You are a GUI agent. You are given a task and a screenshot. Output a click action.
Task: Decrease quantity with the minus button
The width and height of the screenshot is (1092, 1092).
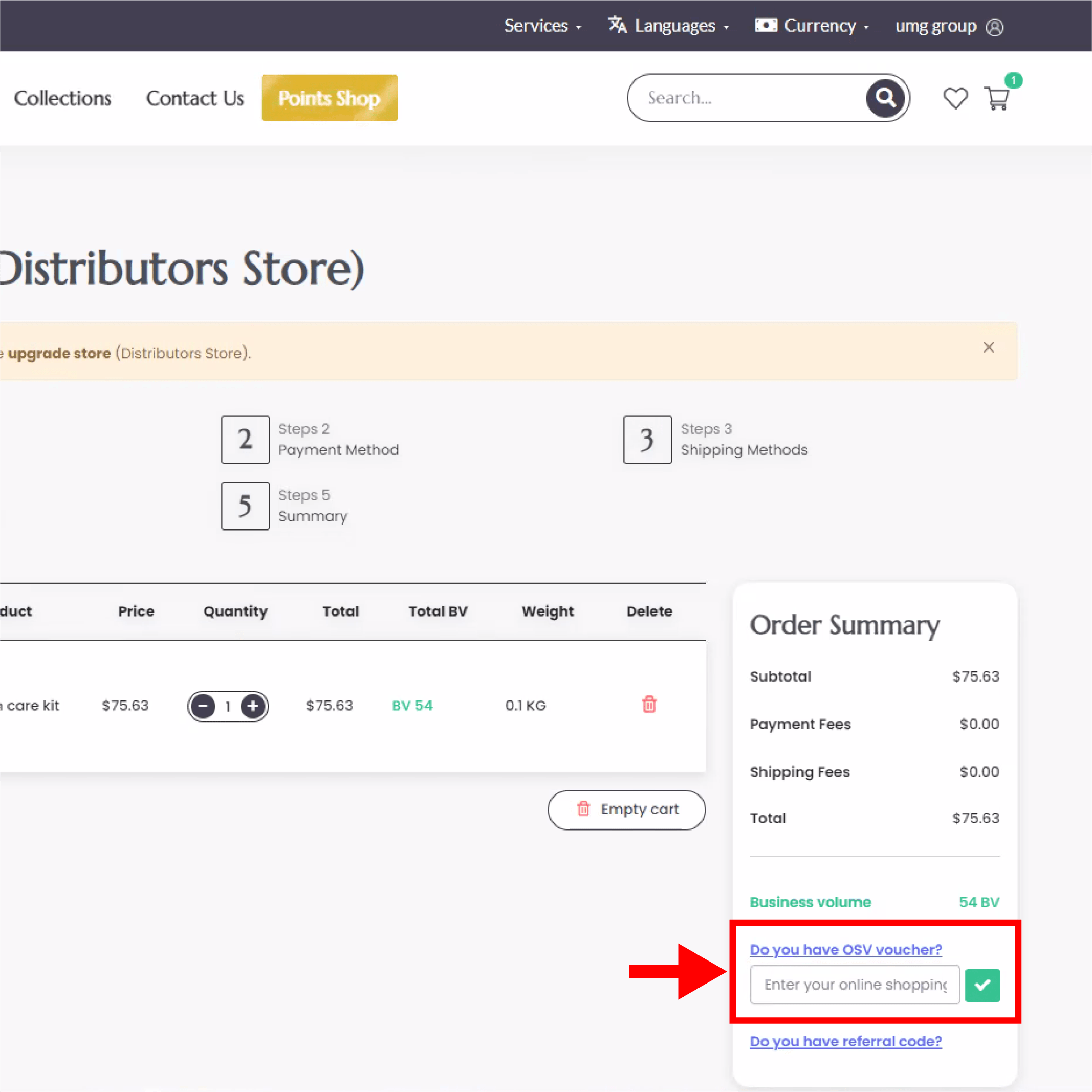coord(203,706)
